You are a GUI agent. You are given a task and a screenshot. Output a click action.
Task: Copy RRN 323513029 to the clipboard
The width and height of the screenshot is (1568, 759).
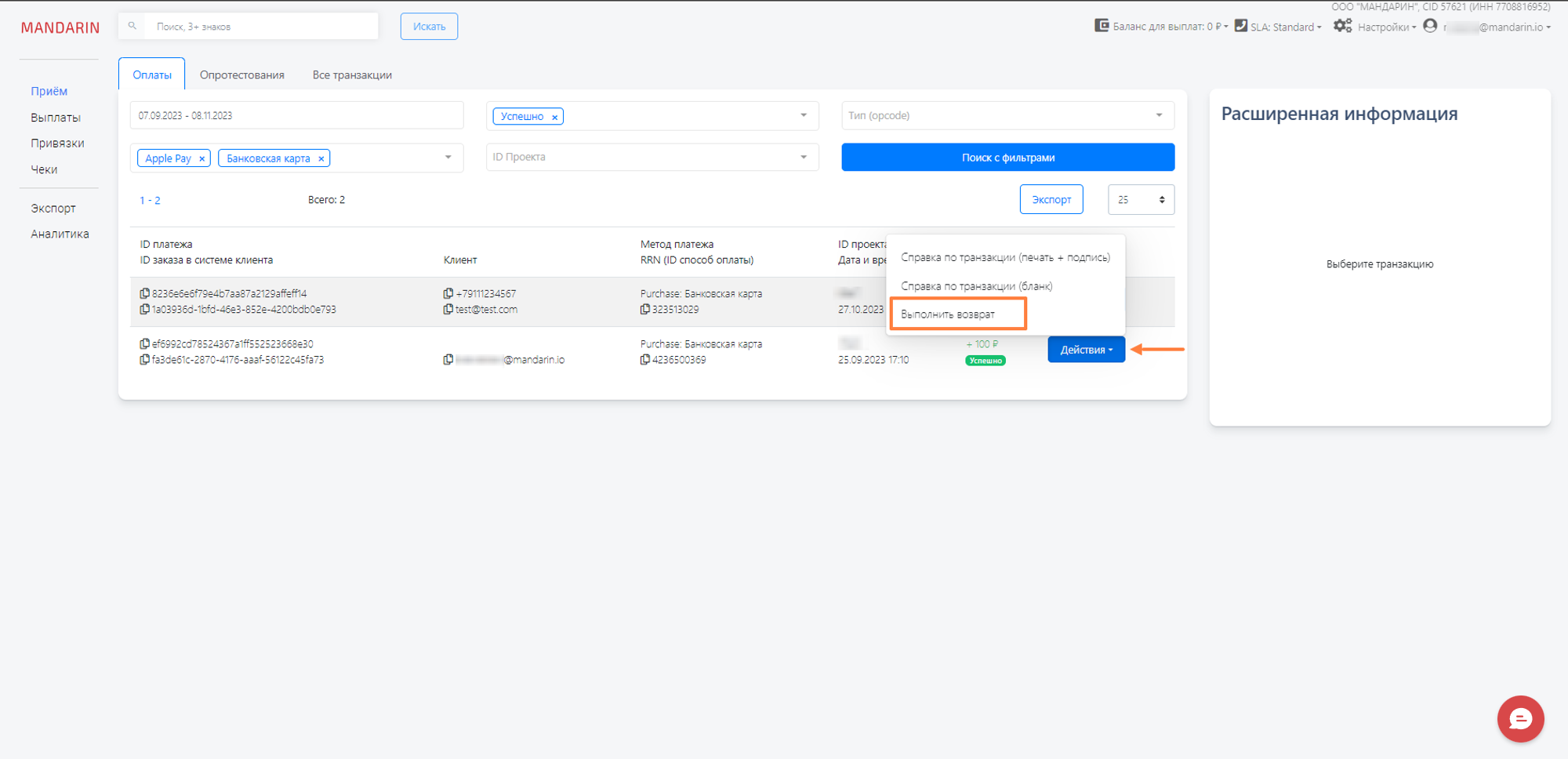click(x=645, y=310)
